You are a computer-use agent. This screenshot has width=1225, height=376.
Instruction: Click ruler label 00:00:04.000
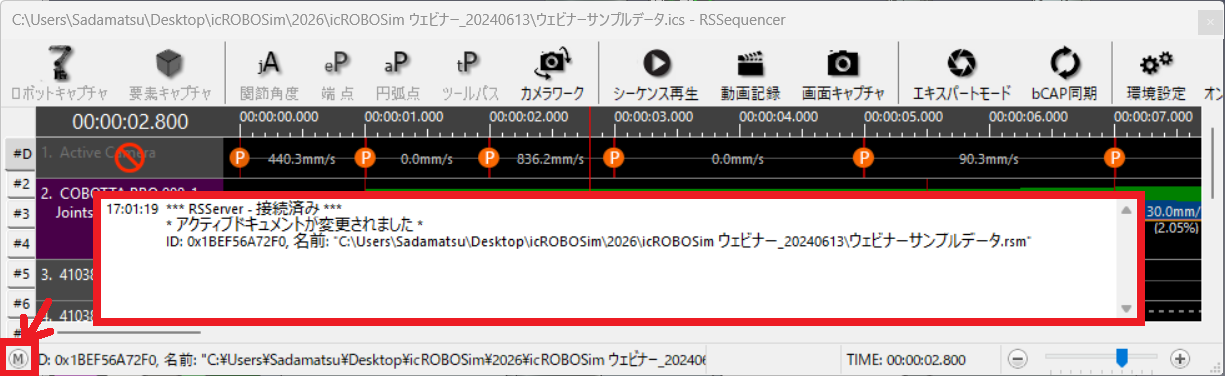point(779,116)
